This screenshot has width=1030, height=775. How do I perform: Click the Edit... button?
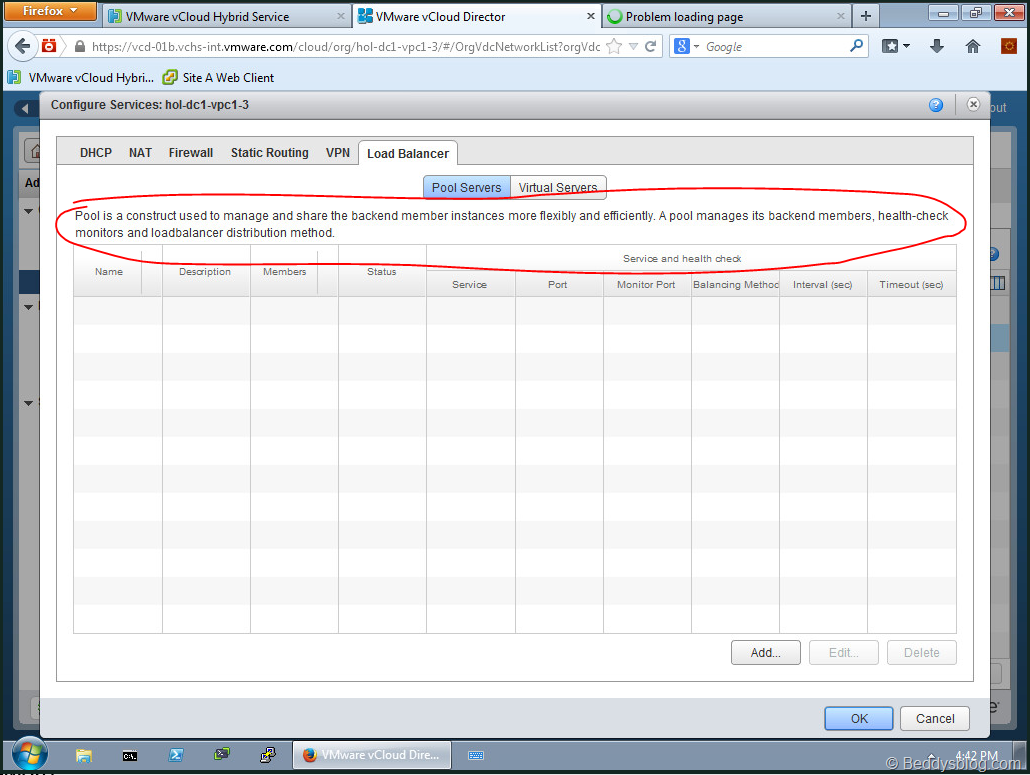(843, 652)
